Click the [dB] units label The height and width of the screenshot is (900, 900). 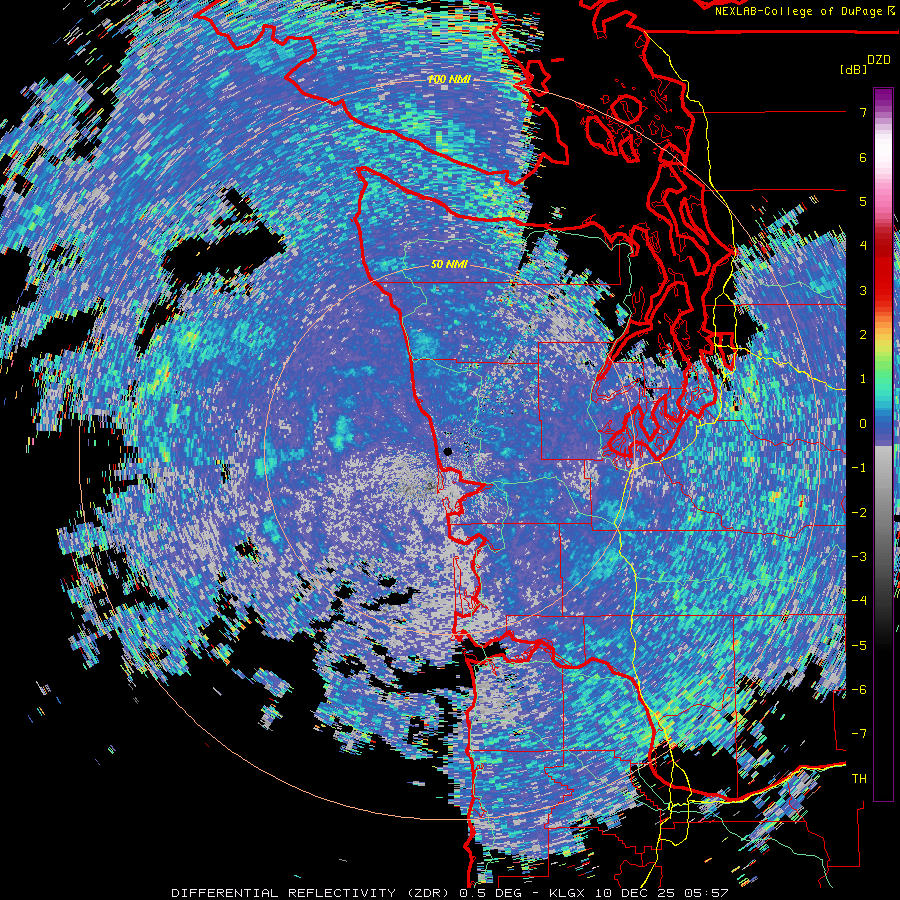click(853, 69)
